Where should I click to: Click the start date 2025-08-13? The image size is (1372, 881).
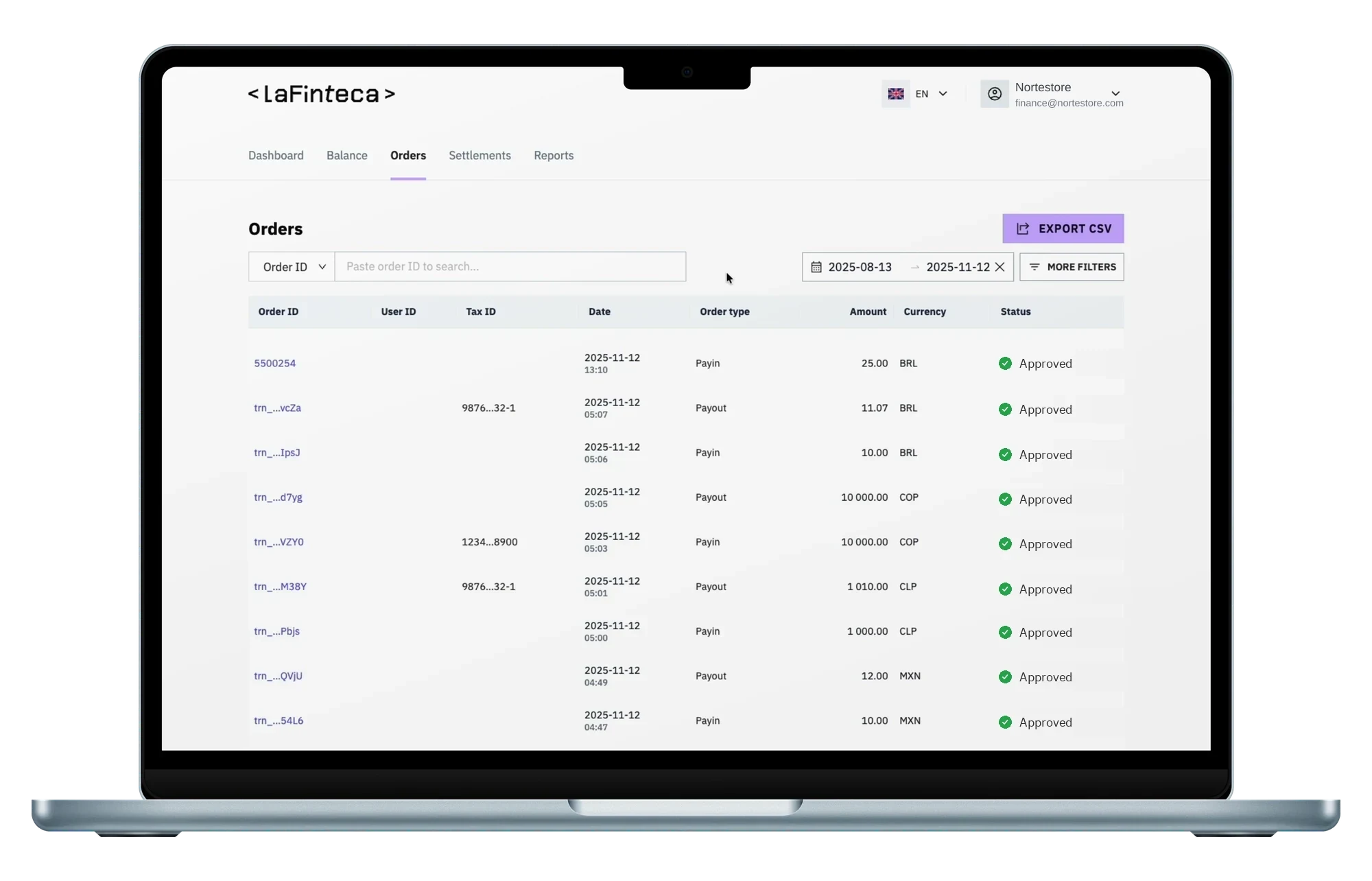[x=860, y=267]
